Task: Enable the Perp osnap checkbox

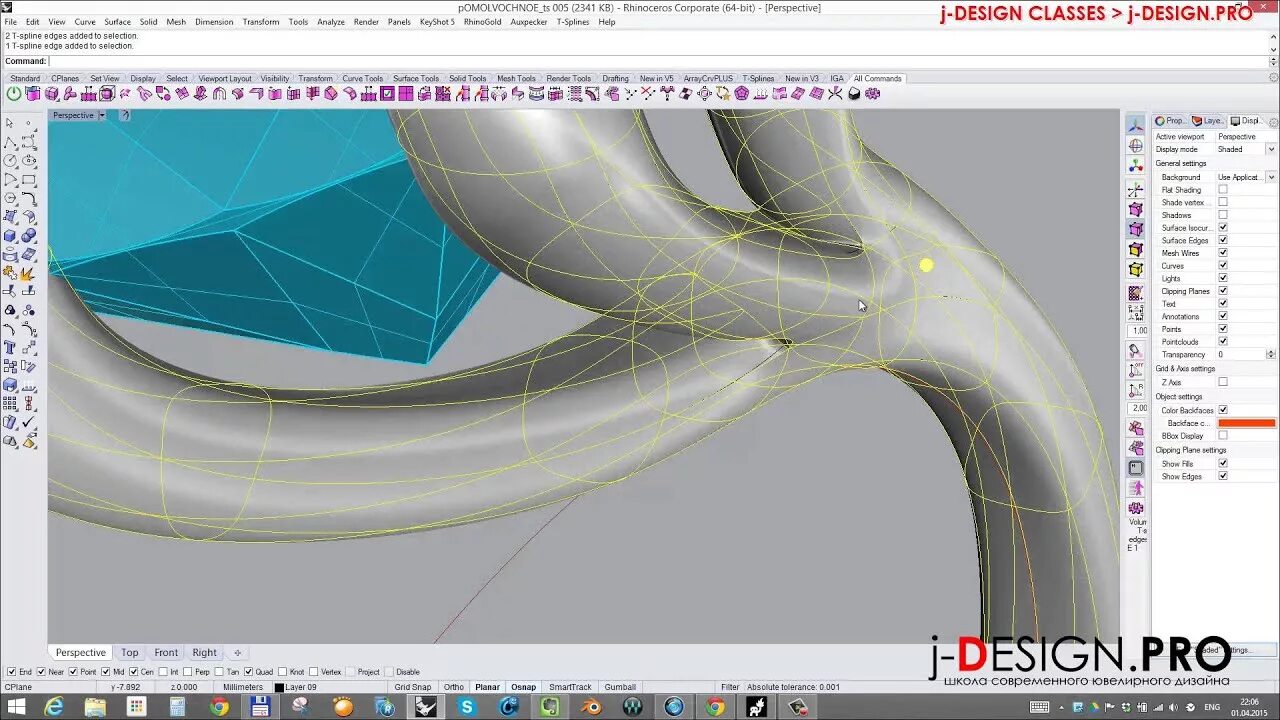Action: click(x=189, y=672)
